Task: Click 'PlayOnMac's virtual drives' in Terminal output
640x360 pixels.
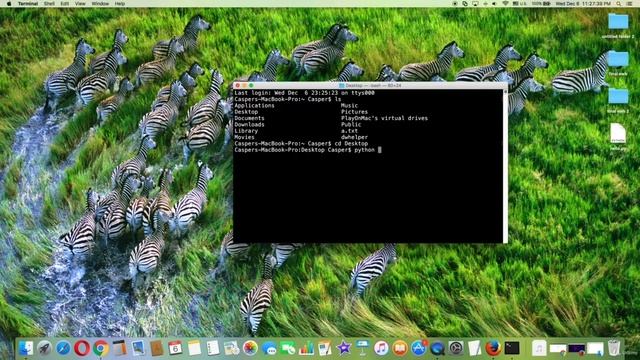Action: pyautogui.click(x=384, y=118)
